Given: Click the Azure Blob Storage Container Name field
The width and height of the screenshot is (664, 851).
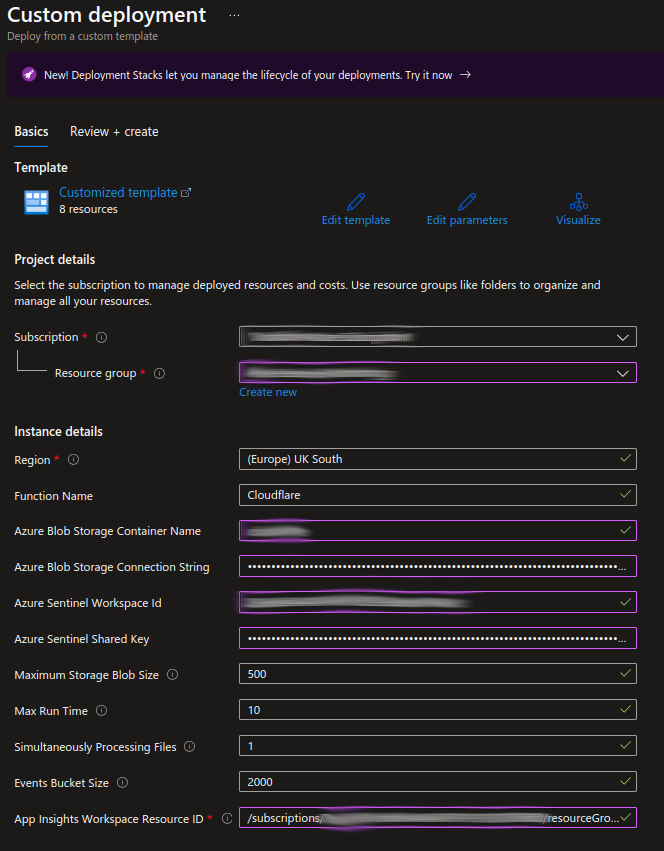Looking at the screenshot, I should (438, 531).
